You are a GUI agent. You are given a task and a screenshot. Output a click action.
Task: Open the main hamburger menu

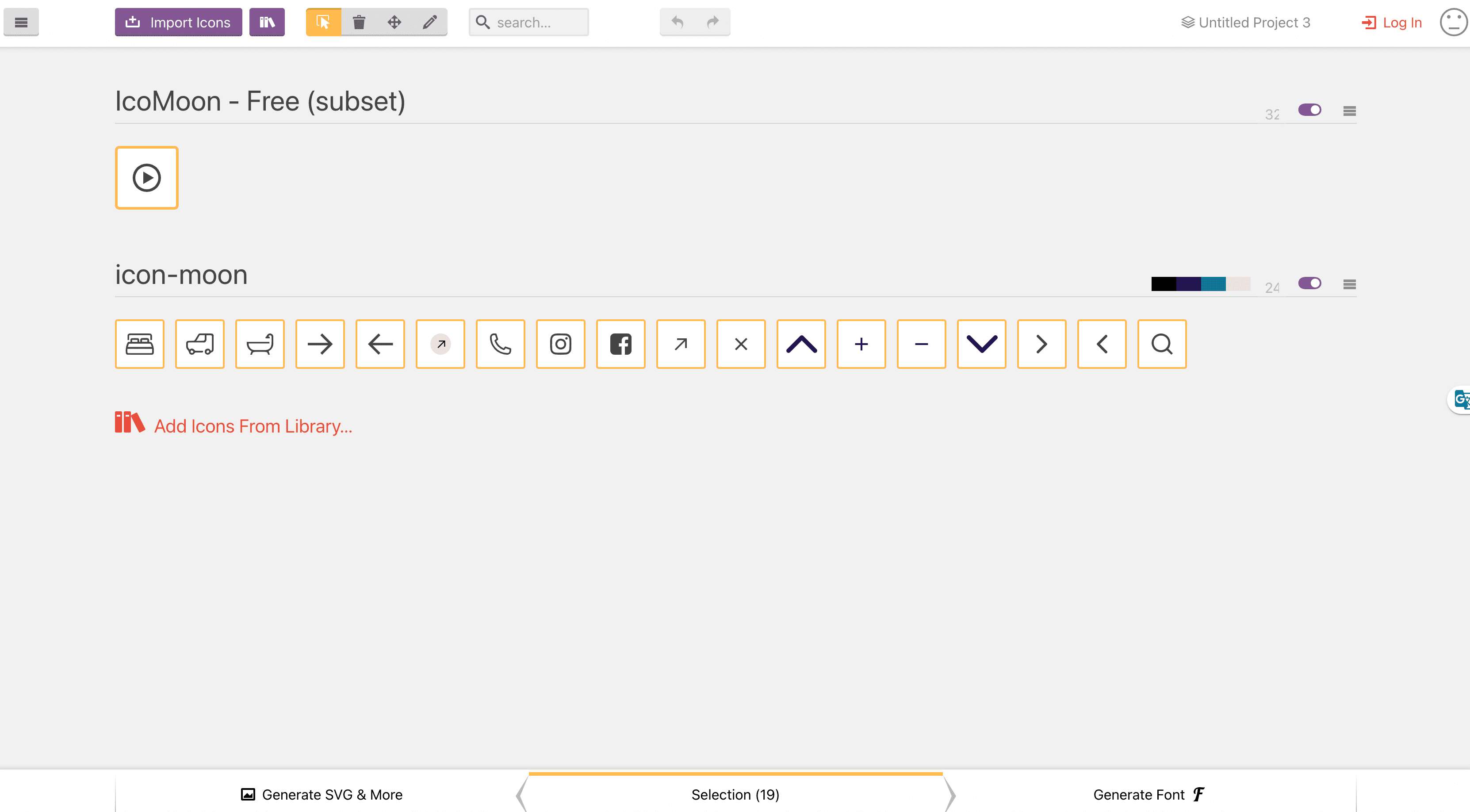click(x=21, y=22)
